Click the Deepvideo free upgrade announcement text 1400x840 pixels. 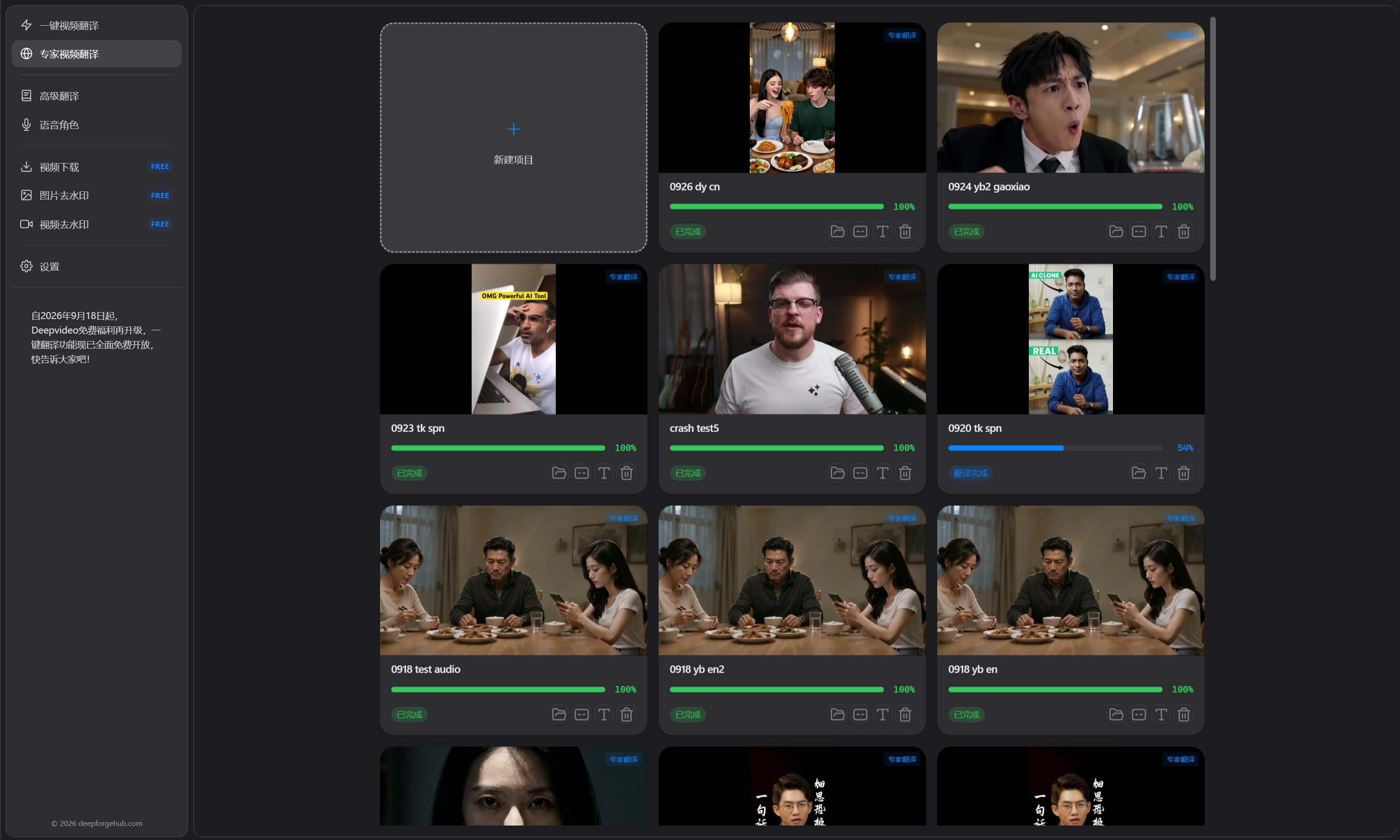pyautogui.click(x=96, y=337)
